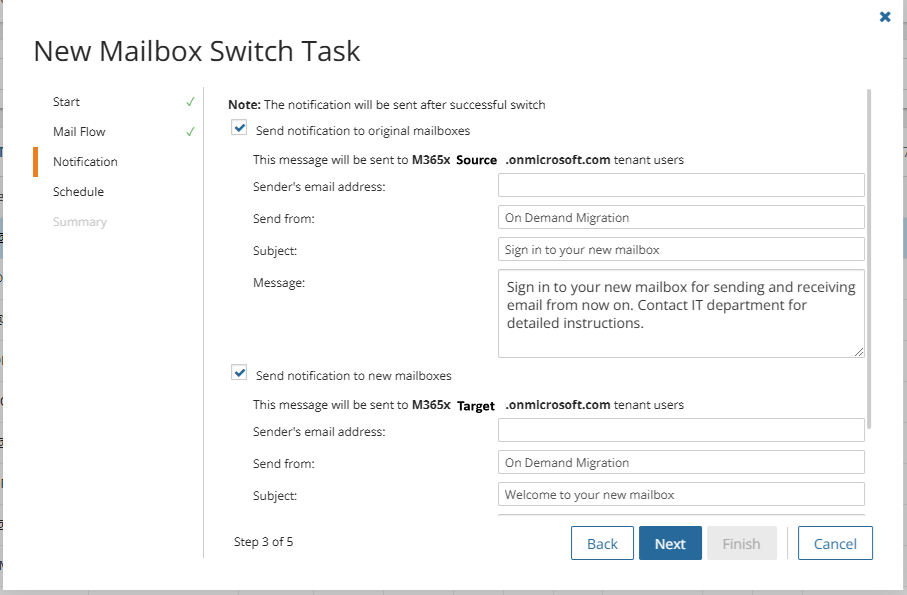Click the 'Message:' label

[279, 283]
